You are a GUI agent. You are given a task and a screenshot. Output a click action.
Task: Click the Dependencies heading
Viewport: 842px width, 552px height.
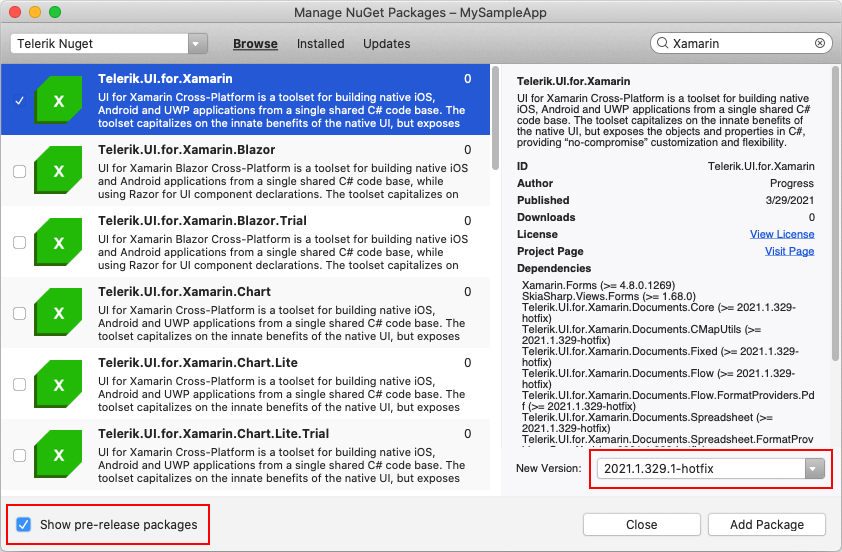click(x=554, y=268)
